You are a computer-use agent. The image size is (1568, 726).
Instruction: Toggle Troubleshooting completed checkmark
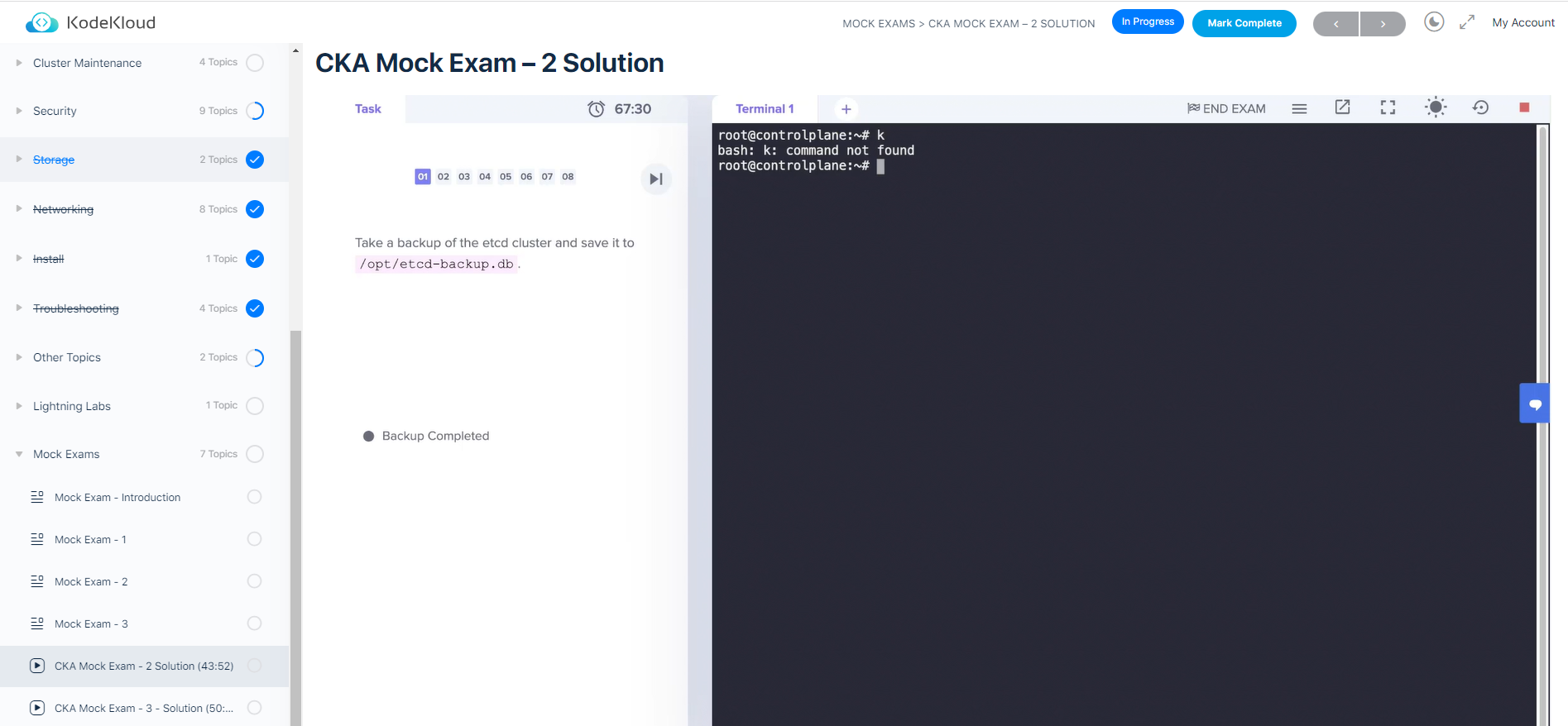pyautogui.click(x=255, y=308)
